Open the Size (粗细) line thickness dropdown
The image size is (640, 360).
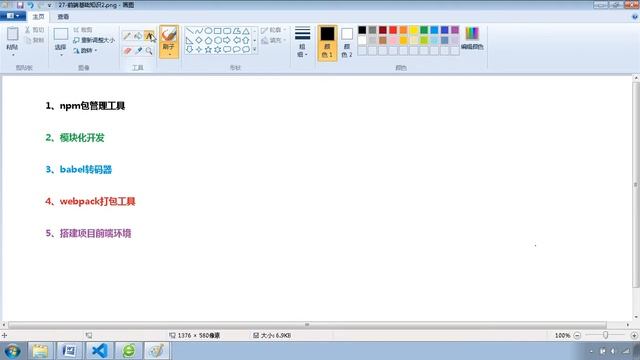tap(302, 42)
